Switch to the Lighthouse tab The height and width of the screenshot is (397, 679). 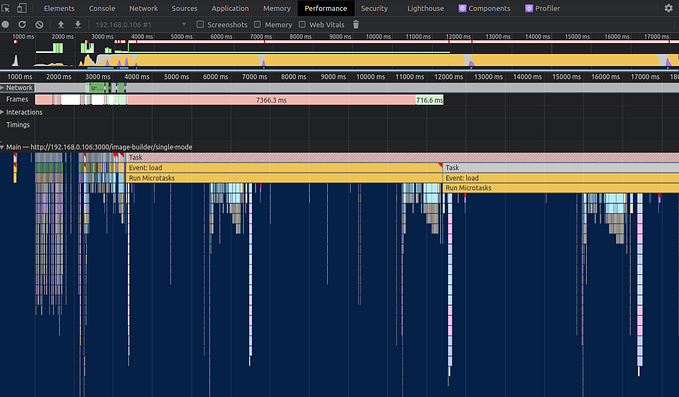point(426,8)
